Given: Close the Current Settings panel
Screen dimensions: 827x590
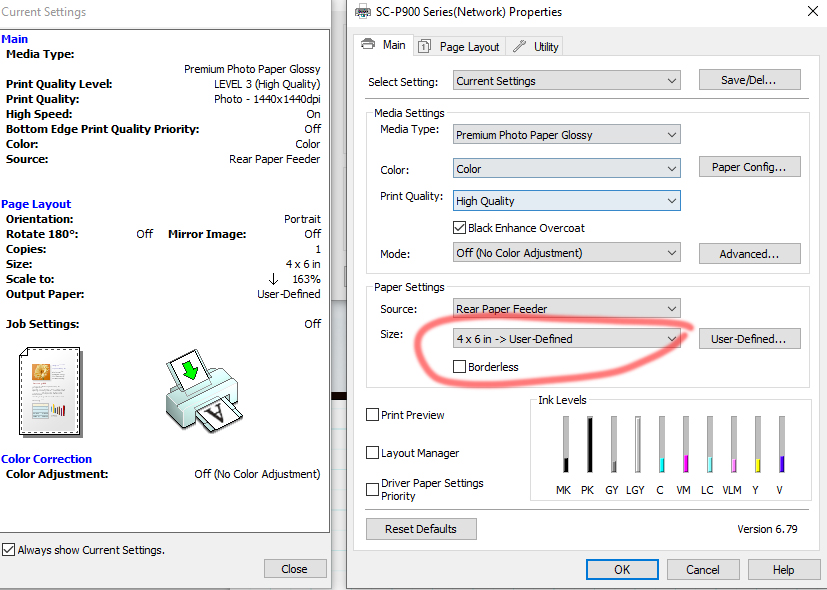Looking at the screenshot, I should (295, 569).
